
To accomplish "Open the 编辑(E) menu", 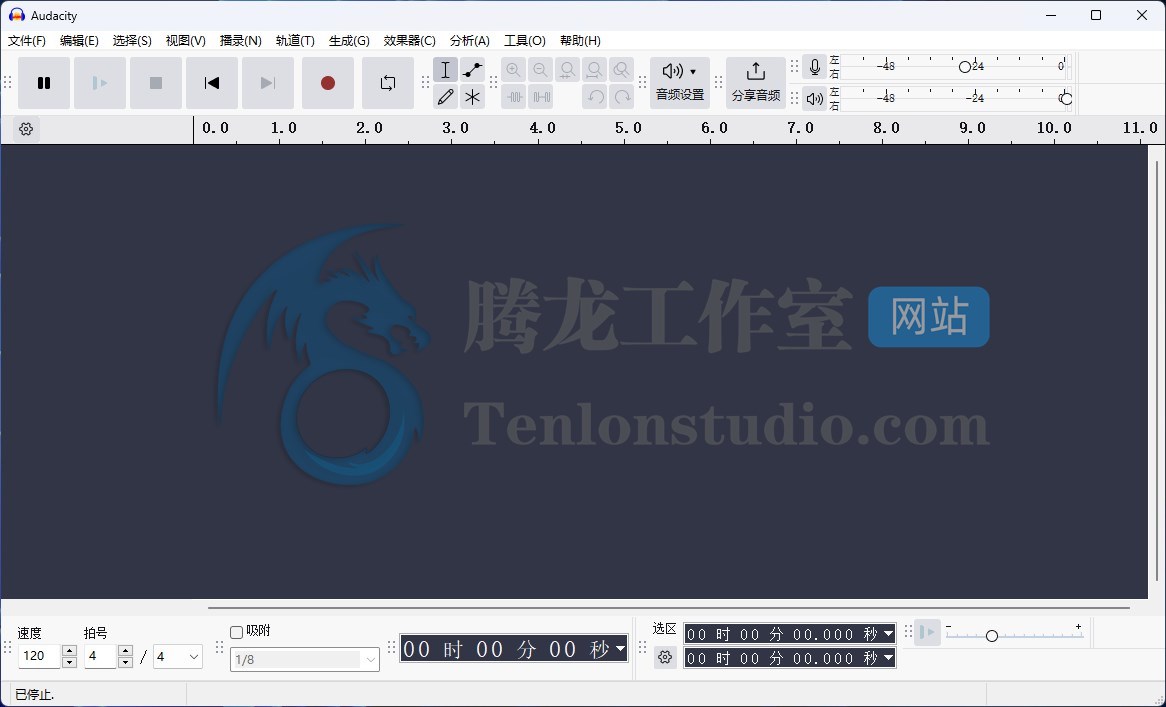I will pos(79,41).
